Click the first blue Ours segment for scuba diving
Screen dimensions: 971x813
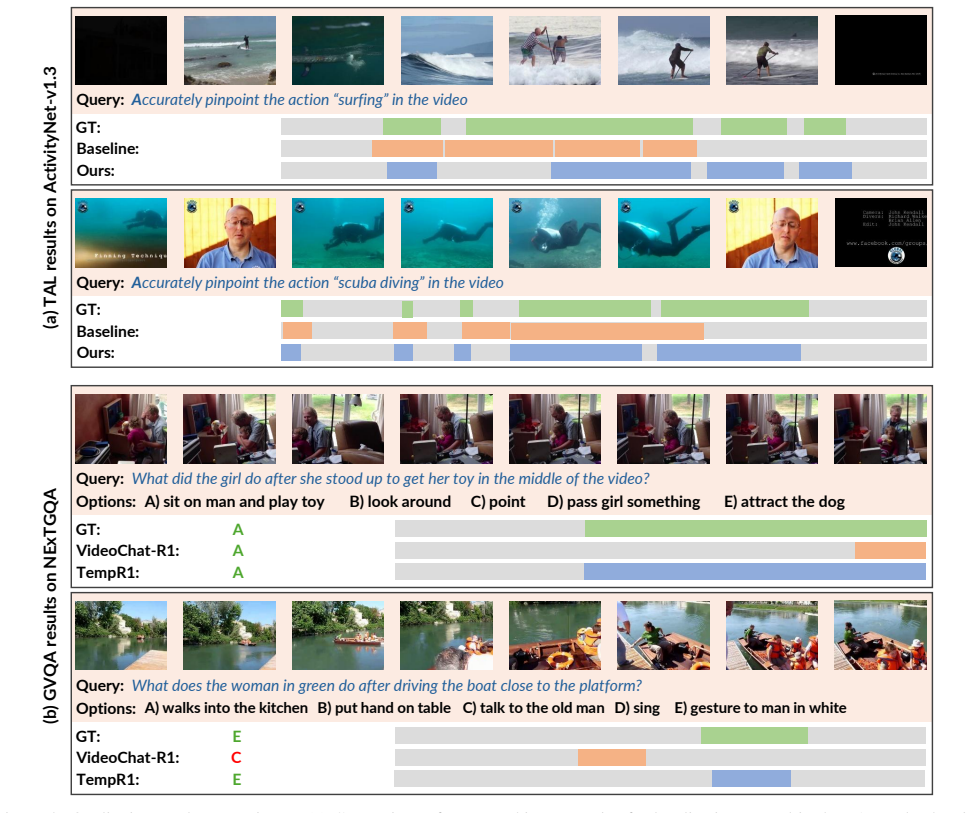tap(291, 353)
